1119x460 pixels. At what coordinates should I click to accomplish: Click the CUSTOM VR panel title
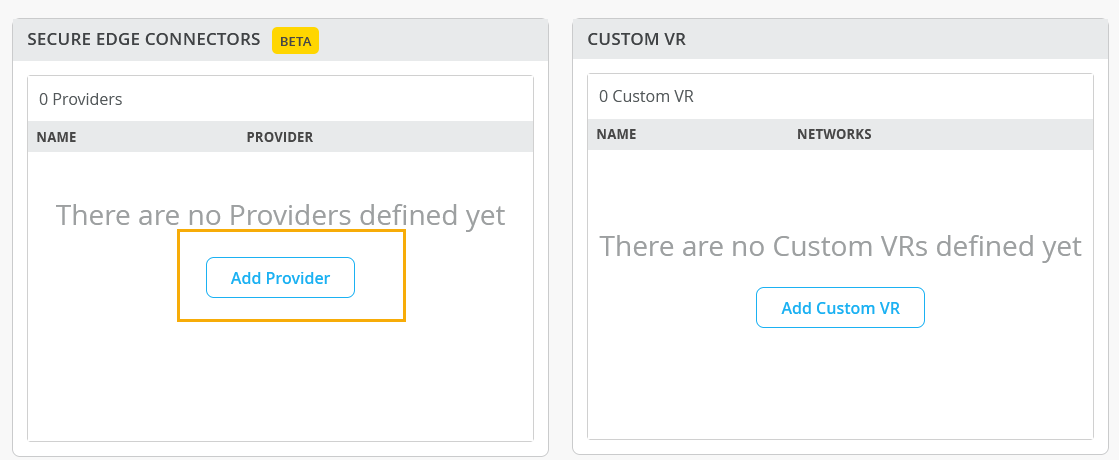[x=637, y=39]
